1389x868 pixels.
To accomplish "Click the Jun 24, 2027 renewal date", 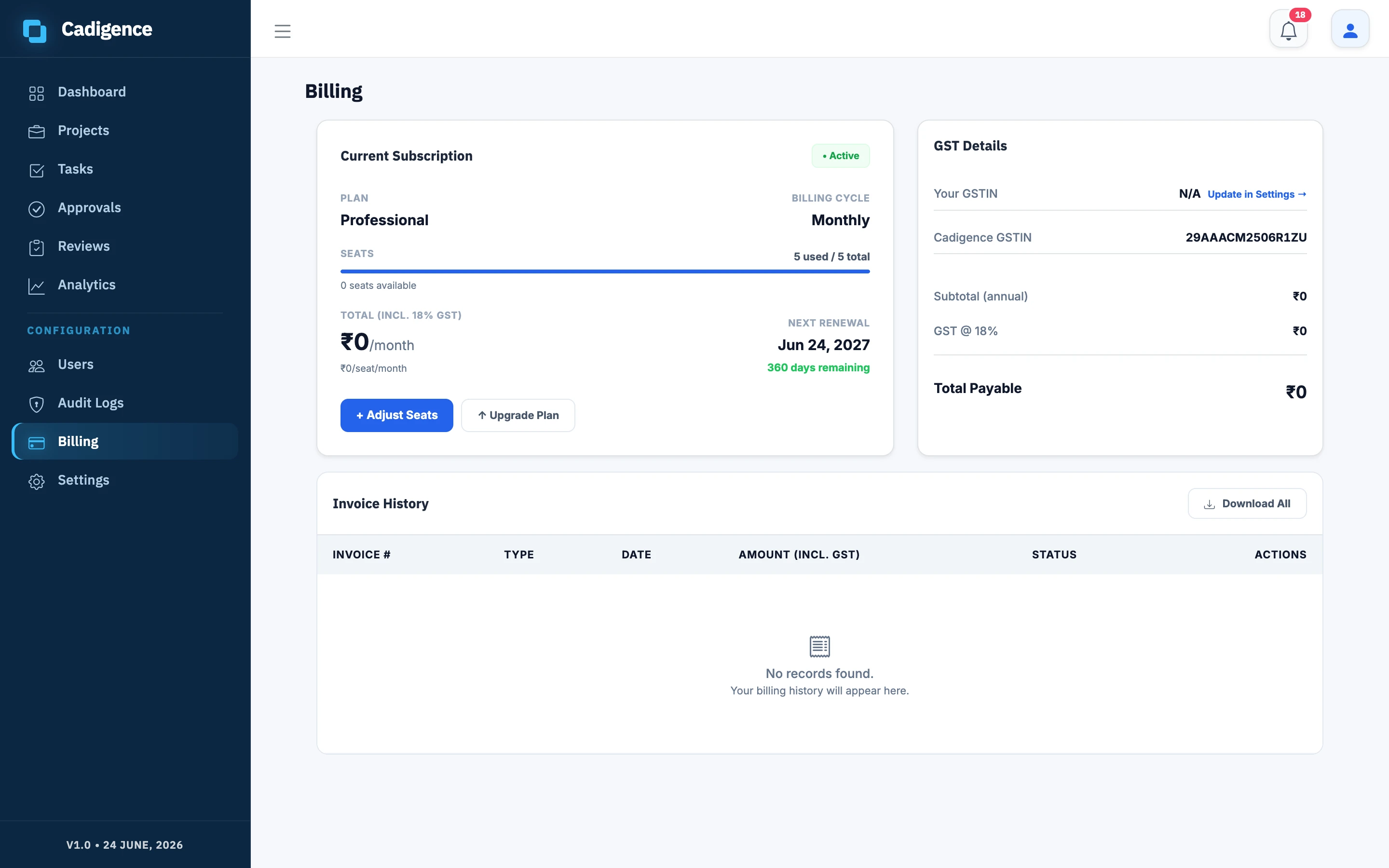I will tap(824, 344).
